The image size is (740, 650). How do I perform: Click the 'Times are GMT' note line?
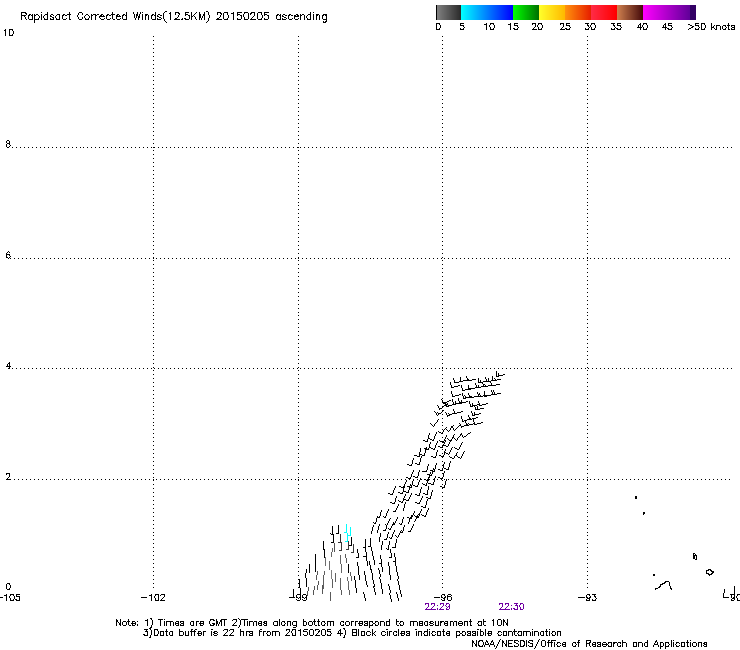[312, 623]
